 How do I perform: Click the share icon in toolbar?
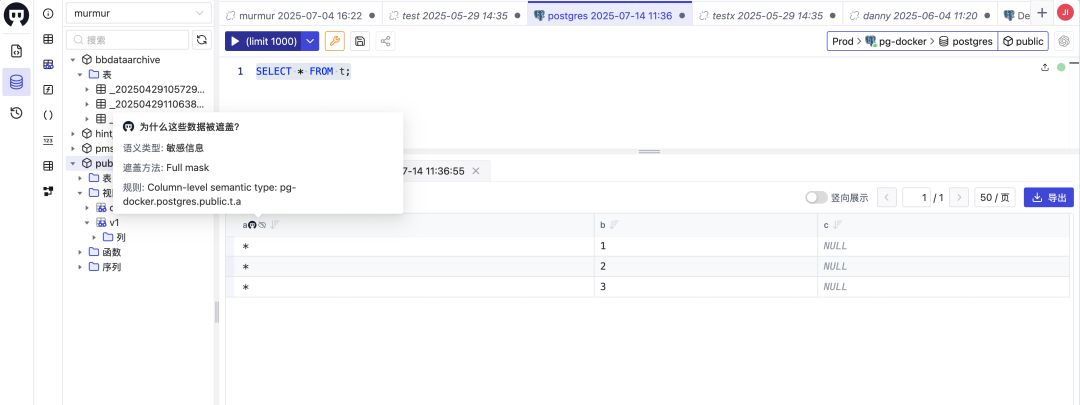pyautogui.click(x=385, y=41)
